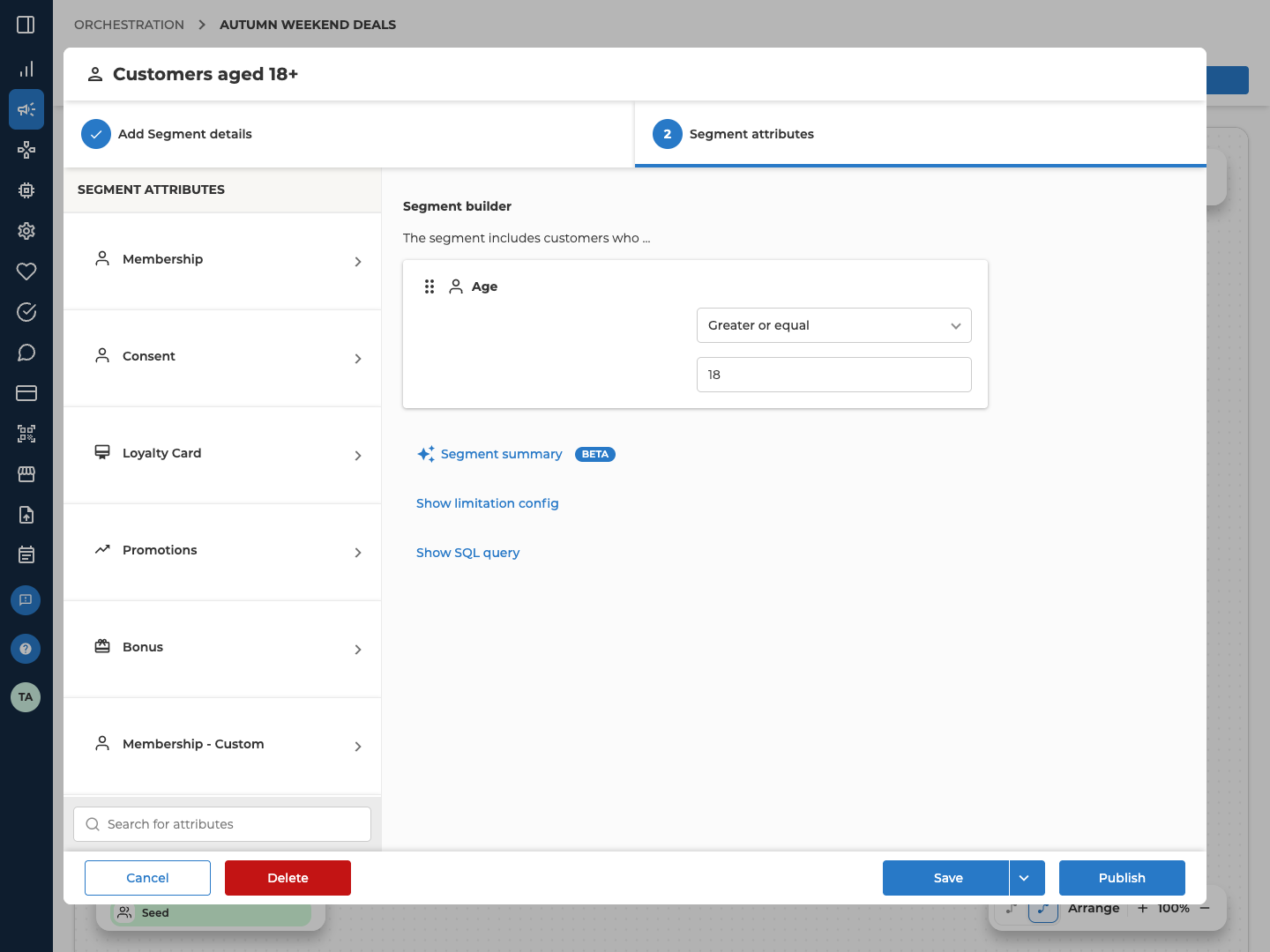
Task: Click the Autumn Weekend Deals breadcrumb
Action: pyautogui.click(x=308, y=25)
